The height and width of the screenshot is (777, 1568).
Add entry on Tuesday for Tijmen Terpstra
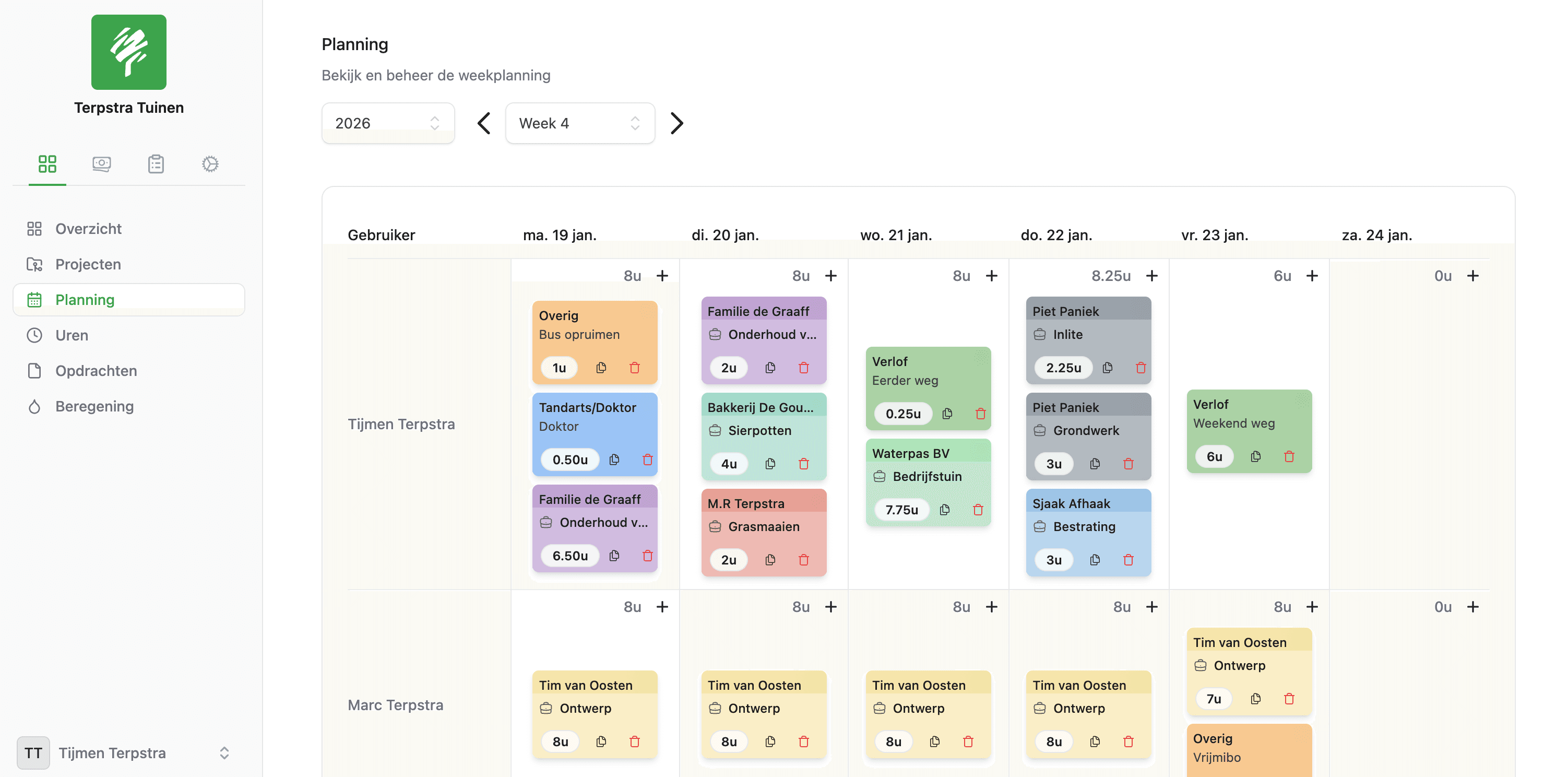831,276
